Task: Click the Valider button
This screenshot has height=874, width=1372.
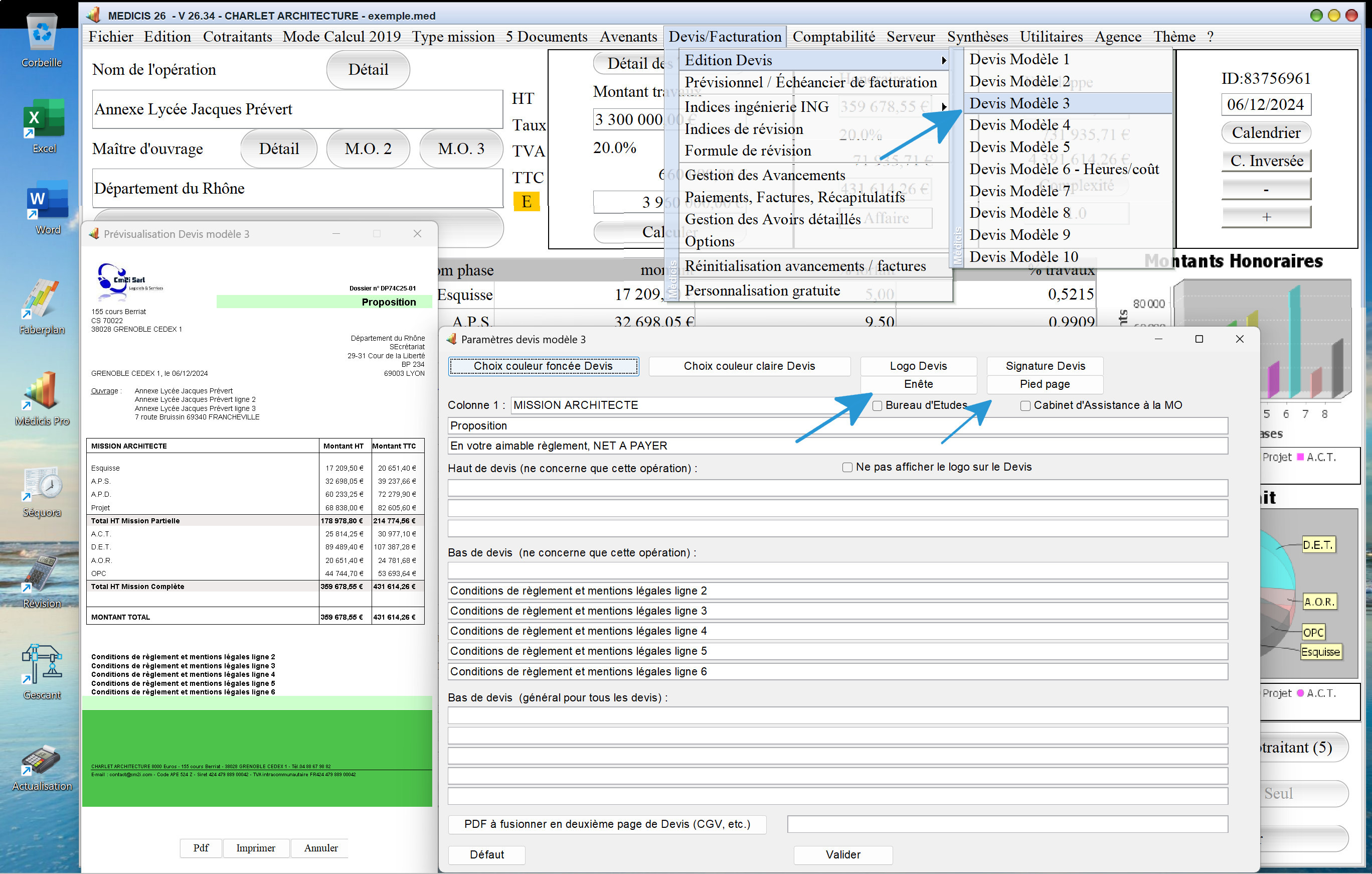Action: pos(842,854)
